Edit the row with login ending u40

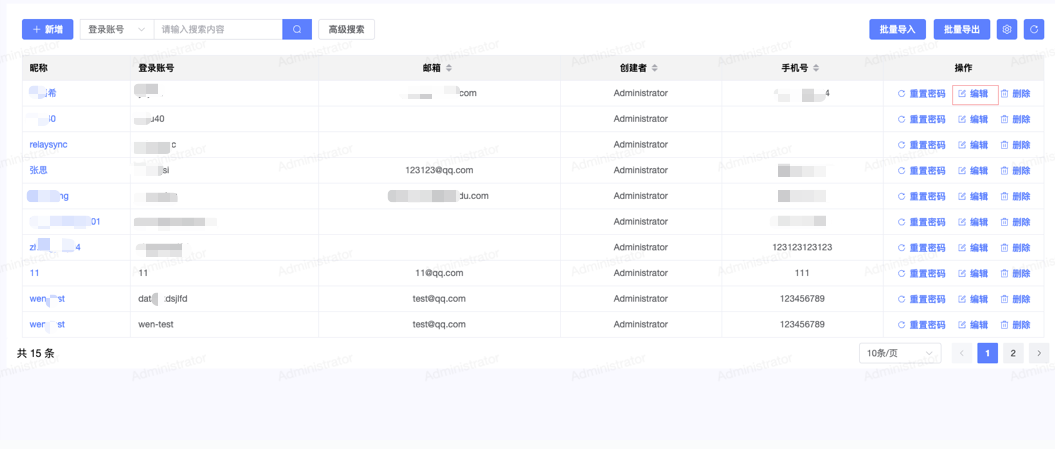point(973,119)
